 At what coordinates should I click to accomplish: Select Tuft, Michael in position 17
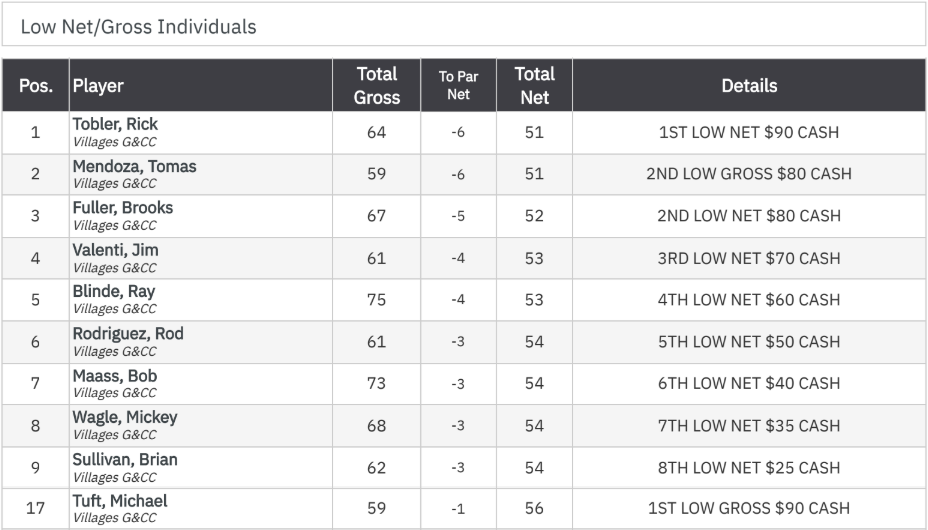120,501
